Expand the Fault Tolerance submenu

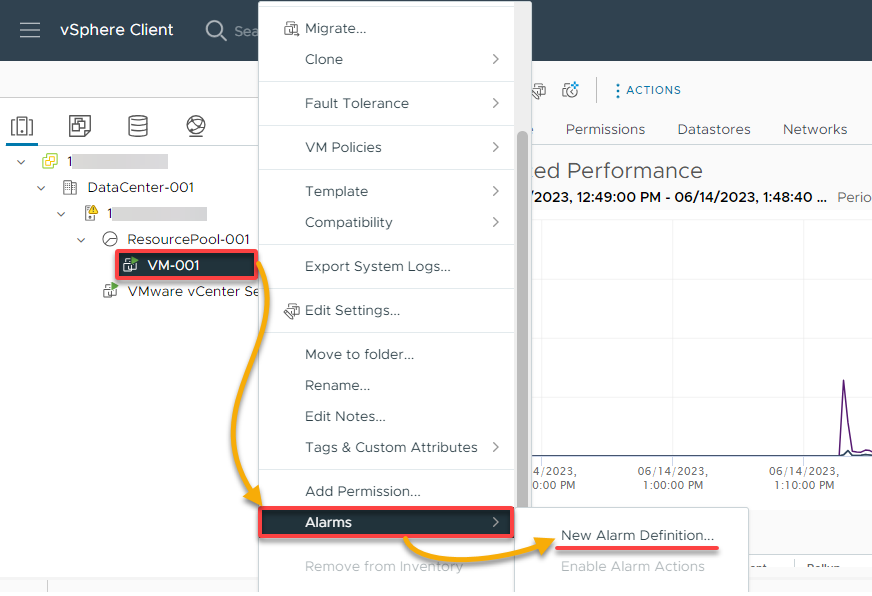(495, 103)
